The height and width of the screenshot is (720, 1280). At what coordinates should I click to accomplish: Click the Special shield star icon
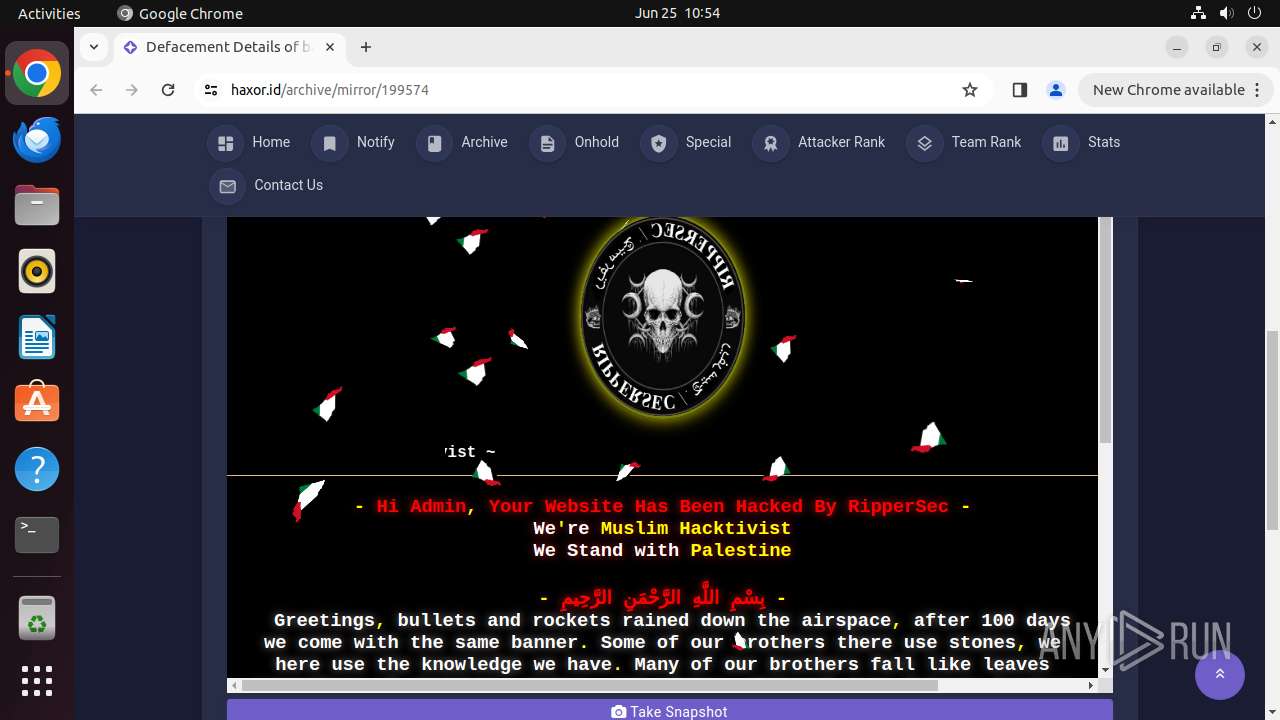tap(658, 143)
